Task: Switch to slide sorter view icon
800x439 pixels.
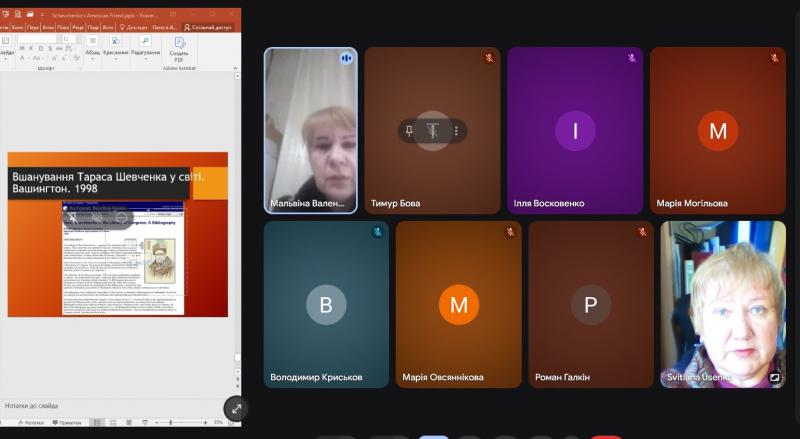Action: [x=115, y=423]
